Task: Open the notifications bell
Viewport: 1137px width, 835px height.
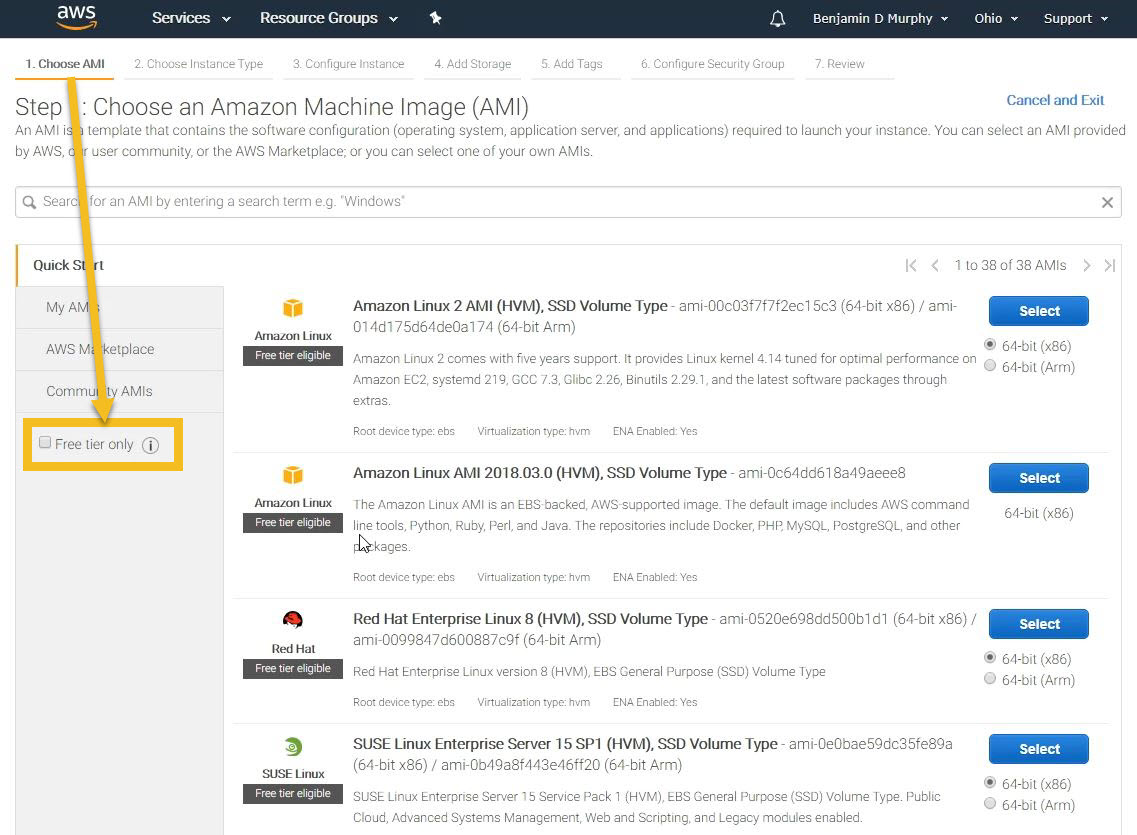Action: [777, 19]
